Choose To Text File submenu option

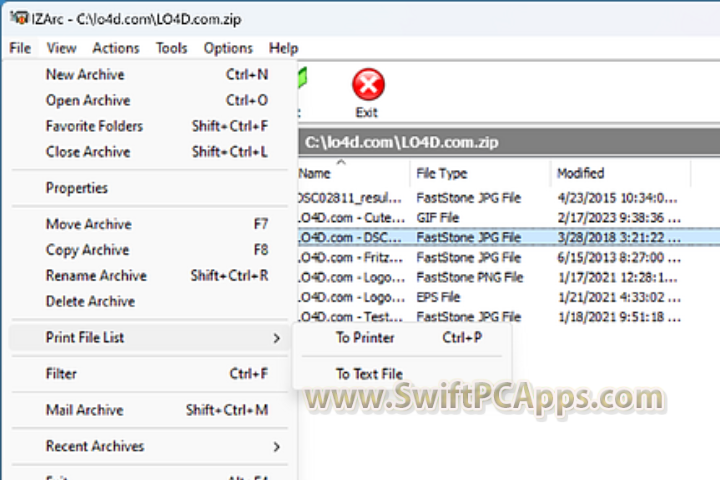(x=402, y=374)
